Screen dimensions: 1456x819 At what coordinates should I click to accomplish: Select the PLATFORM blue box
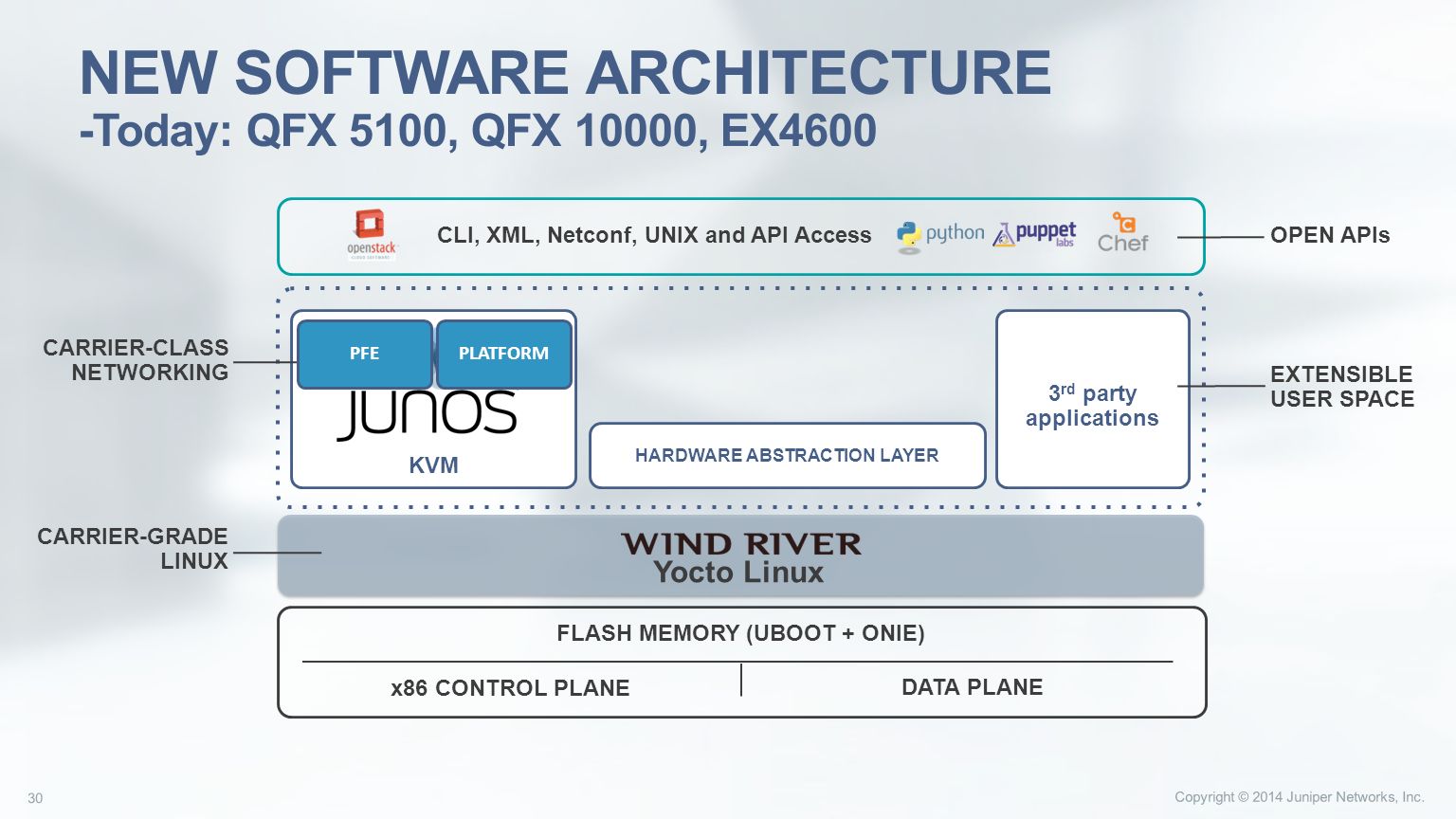click(503, 354)
